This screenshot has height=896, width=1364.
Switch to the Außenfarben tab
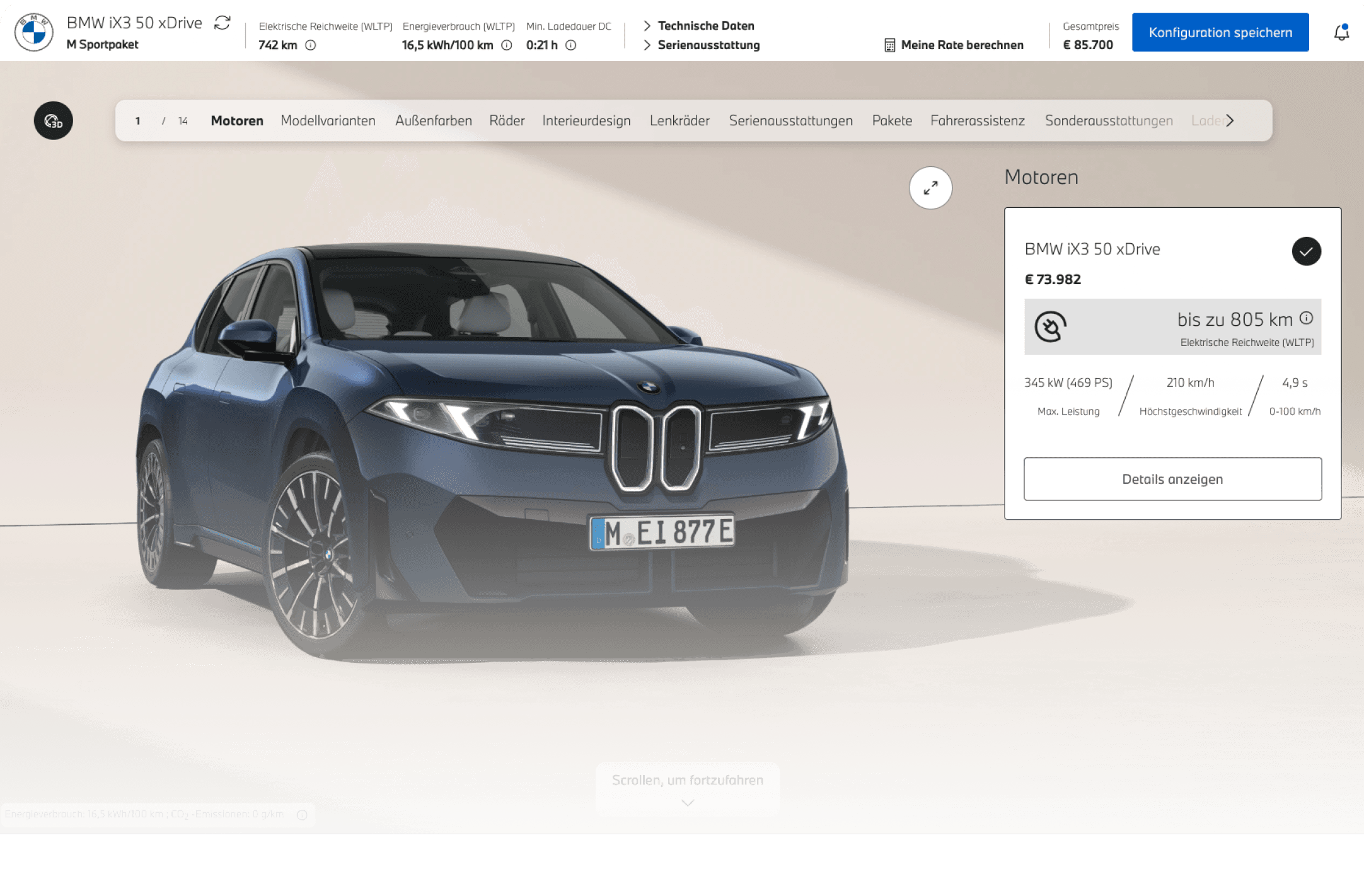point(433,120)
